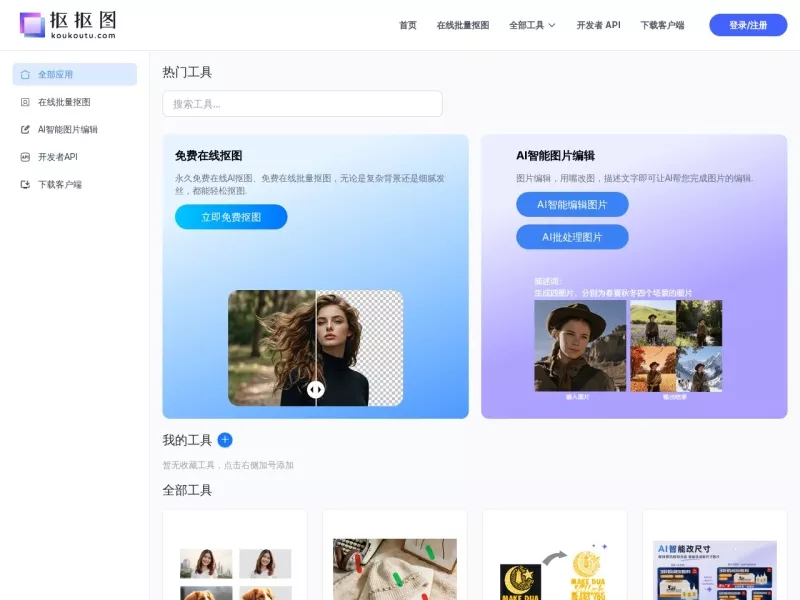Select 全部应用 in the sidebar
The image size is (800, 600).
pos(74,74)
